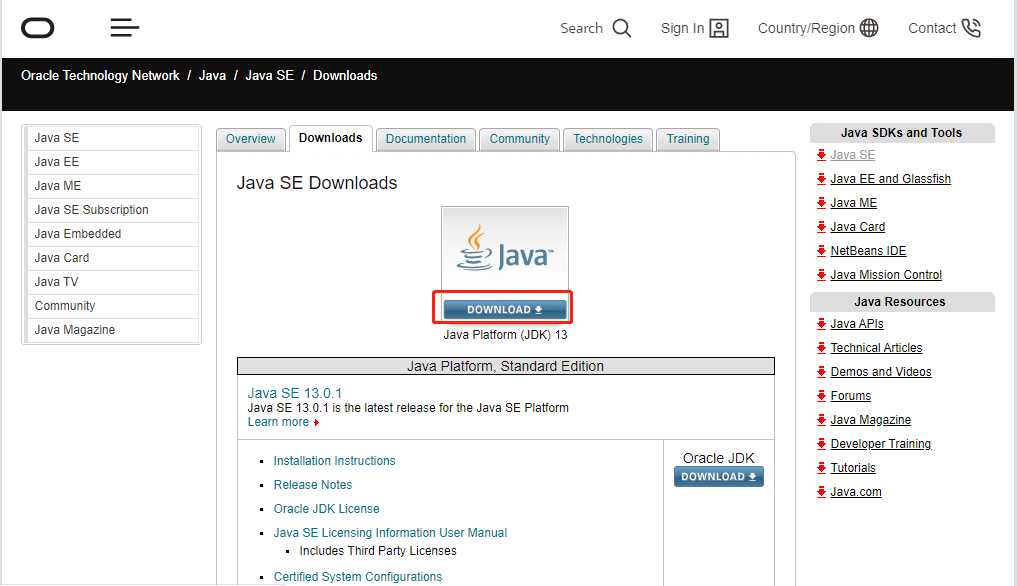
Task: Click the Java Platform (JDK) 13 DOWNLOAD button
Action: coord(505,310)
